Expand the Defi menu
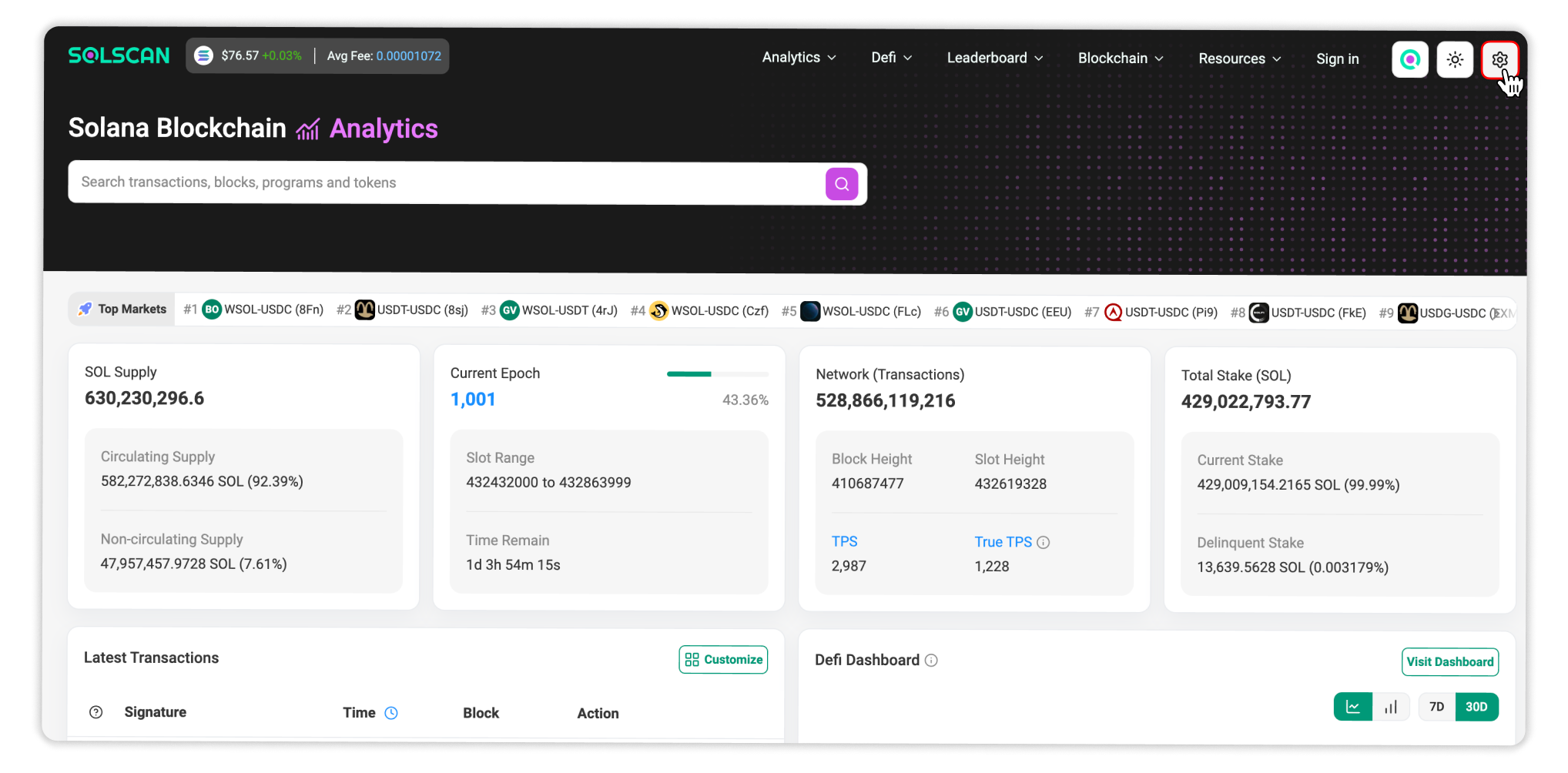This screenshot has height=773, width=1568. point(892,58)
